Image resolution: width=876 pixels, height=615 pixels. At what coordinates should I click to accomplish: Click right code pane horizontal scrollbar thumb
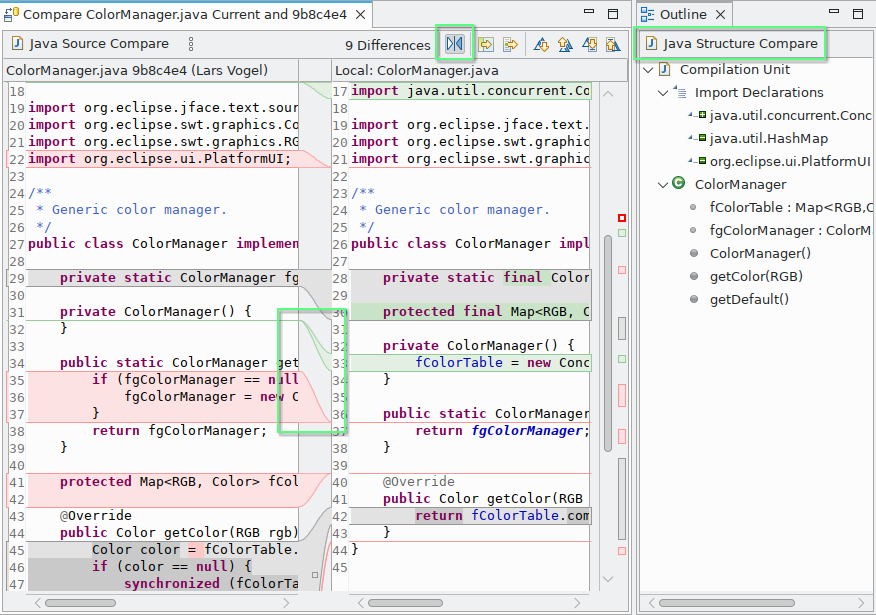tap(405, 603)
